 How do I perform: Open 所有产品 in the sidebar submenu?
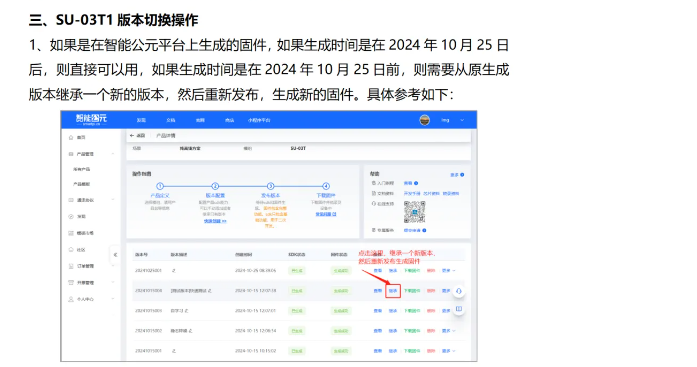82,169
